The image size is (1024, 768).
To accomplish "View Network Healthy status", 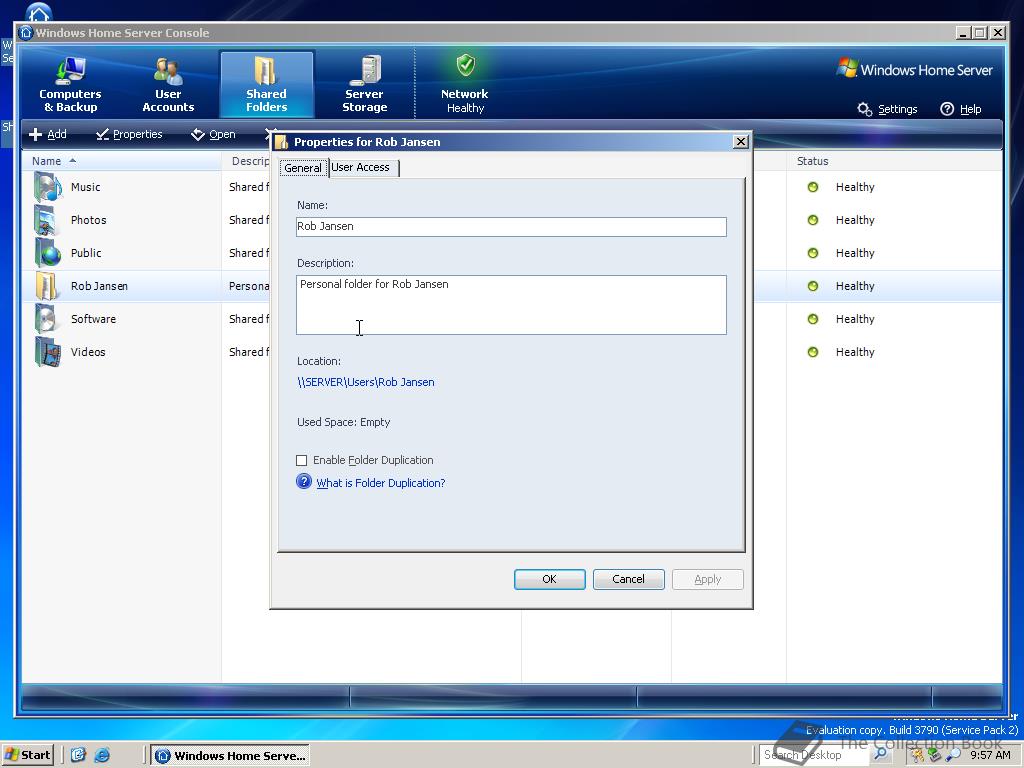I will (x=464, y=85).
